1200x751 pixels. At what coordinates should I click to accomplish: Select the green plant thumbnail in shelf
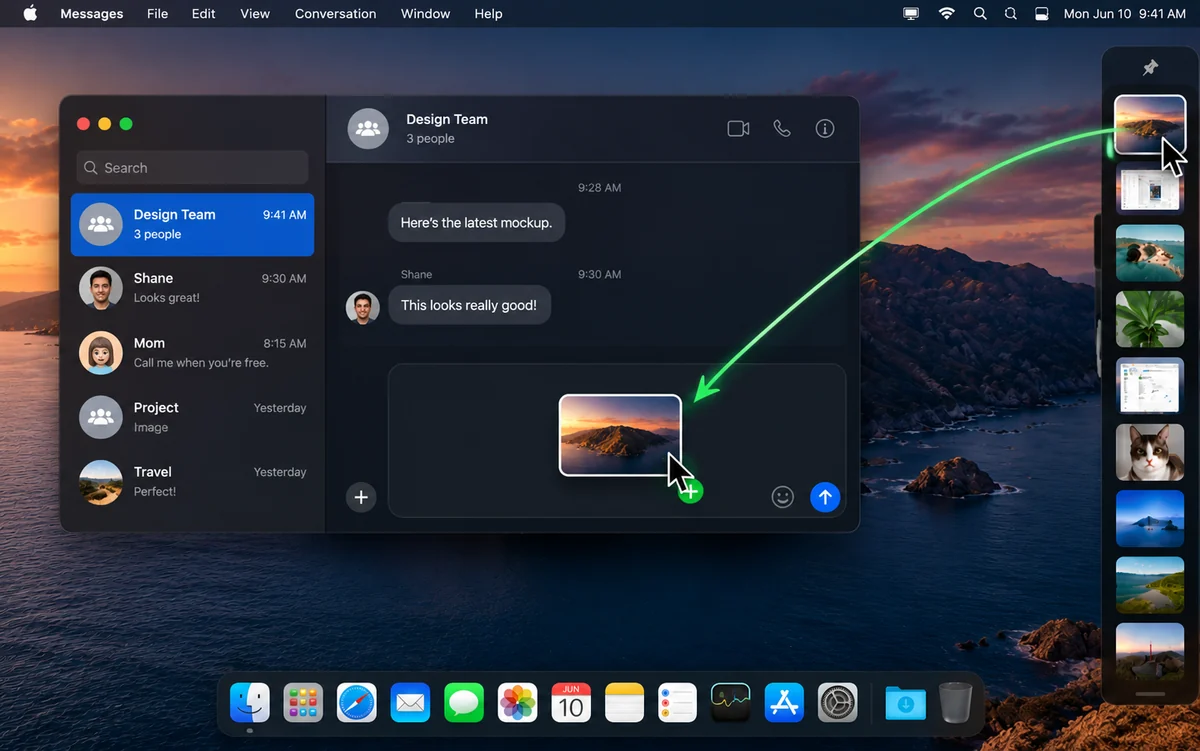pyautogui.click(x=1150, y=319)
